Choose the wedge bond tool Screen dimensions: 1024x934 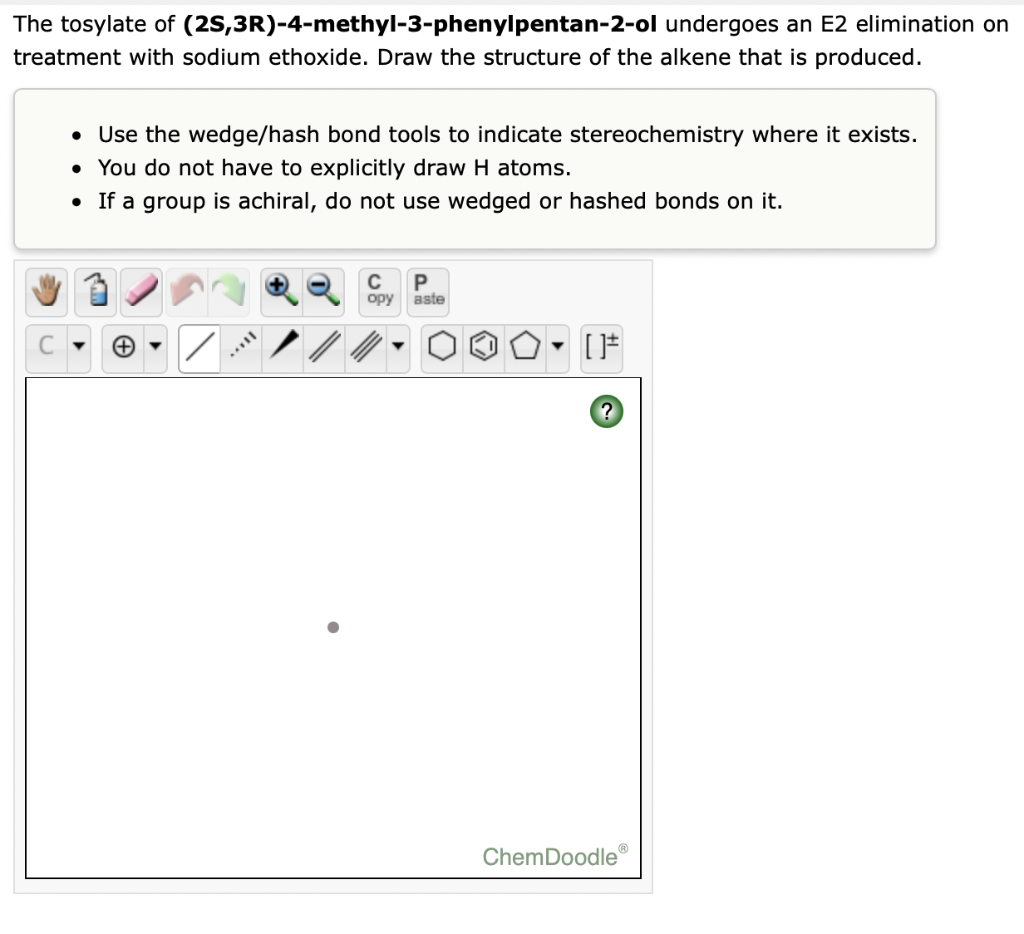[282, 347]
